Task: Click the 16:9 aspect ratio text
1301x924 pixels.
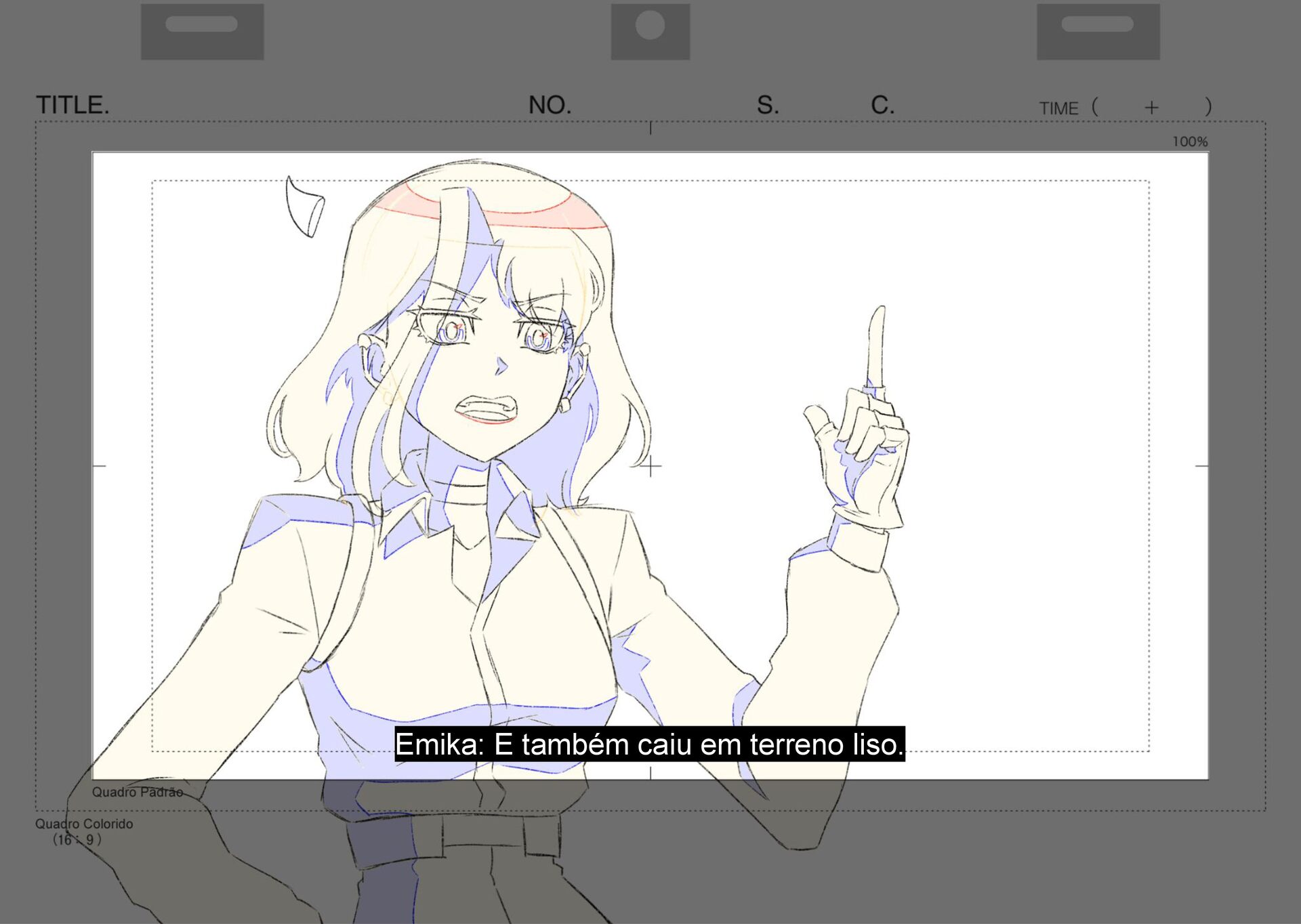Action: coord(77,840)
